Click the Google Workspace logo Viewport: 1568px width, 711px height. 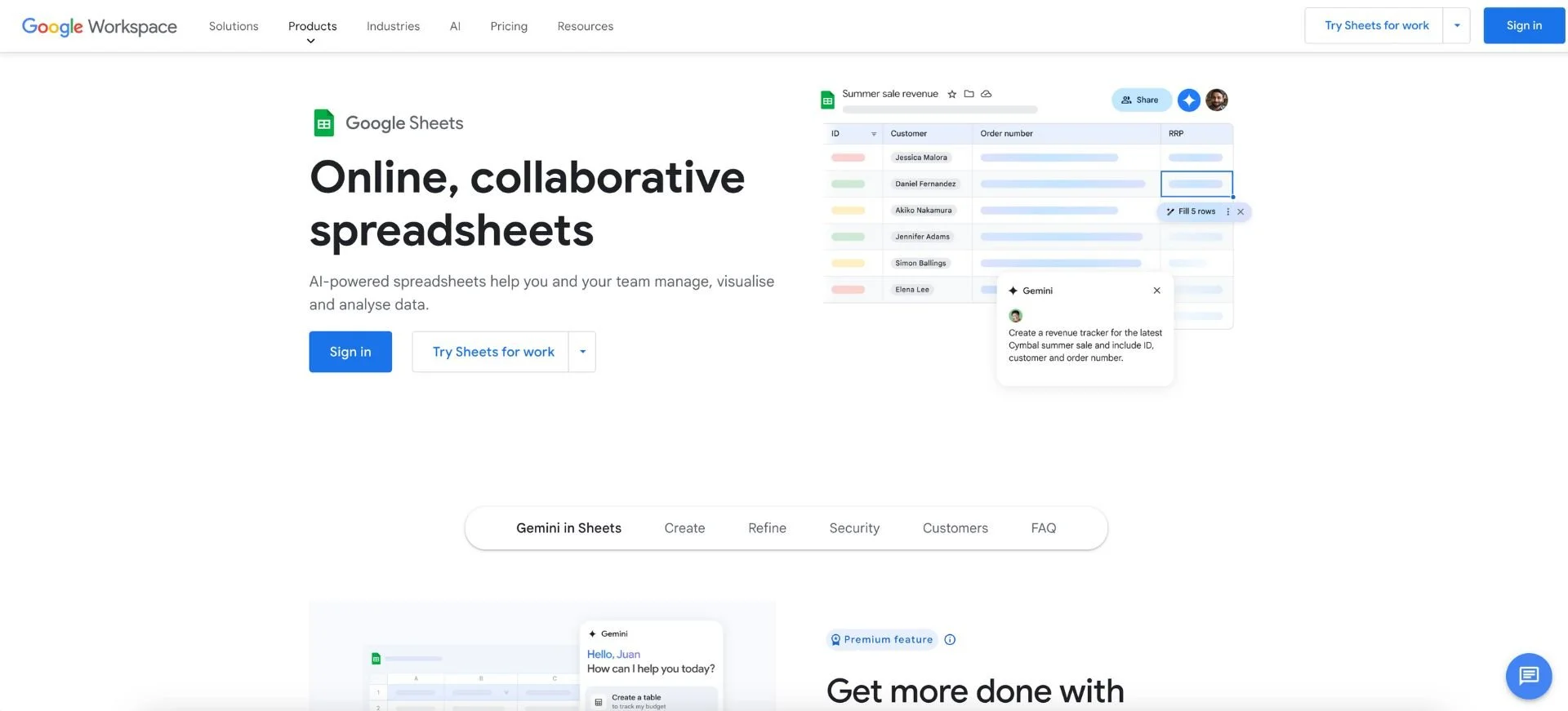tap(99, 26)
